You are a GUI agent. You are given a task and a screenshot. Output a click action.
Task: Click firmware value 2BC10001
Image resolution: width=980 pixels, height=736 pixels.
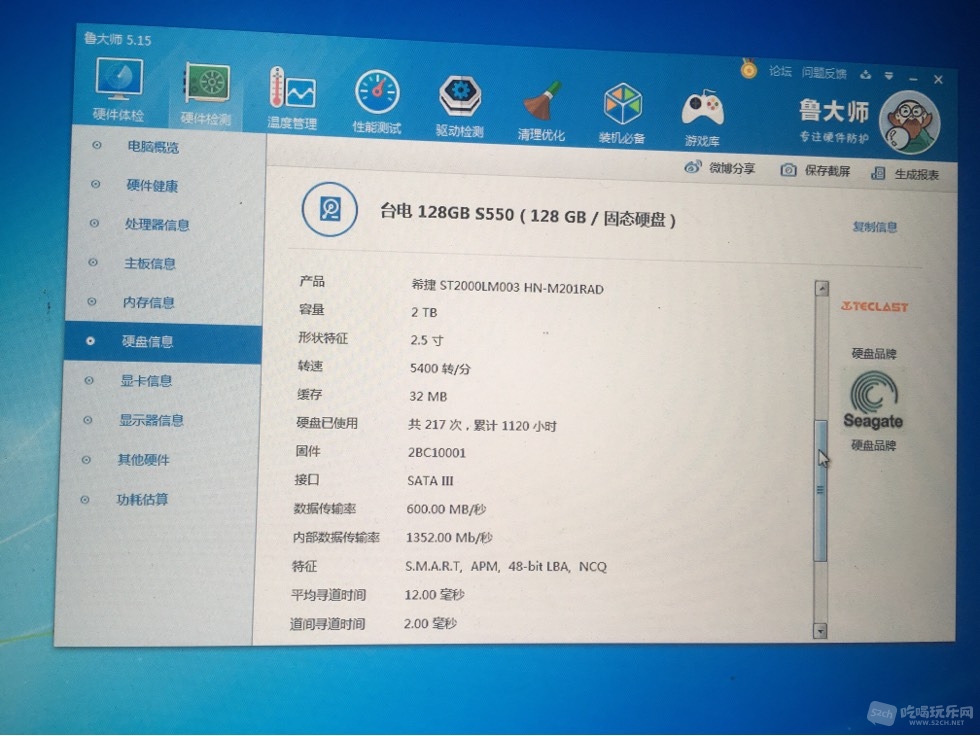click(437, 453)
